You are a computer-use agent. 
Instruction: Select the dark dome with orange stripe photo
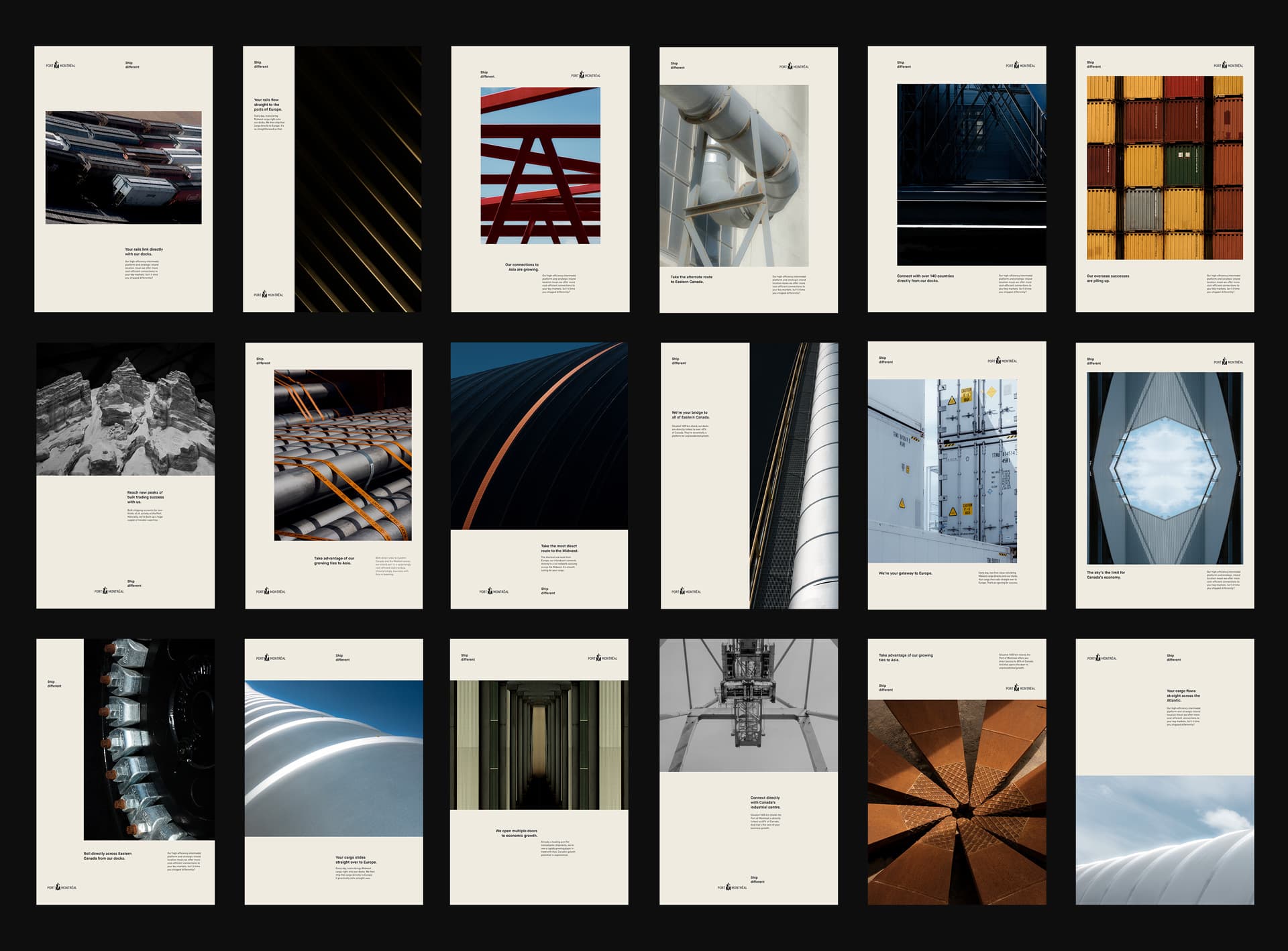click(539, 436)
